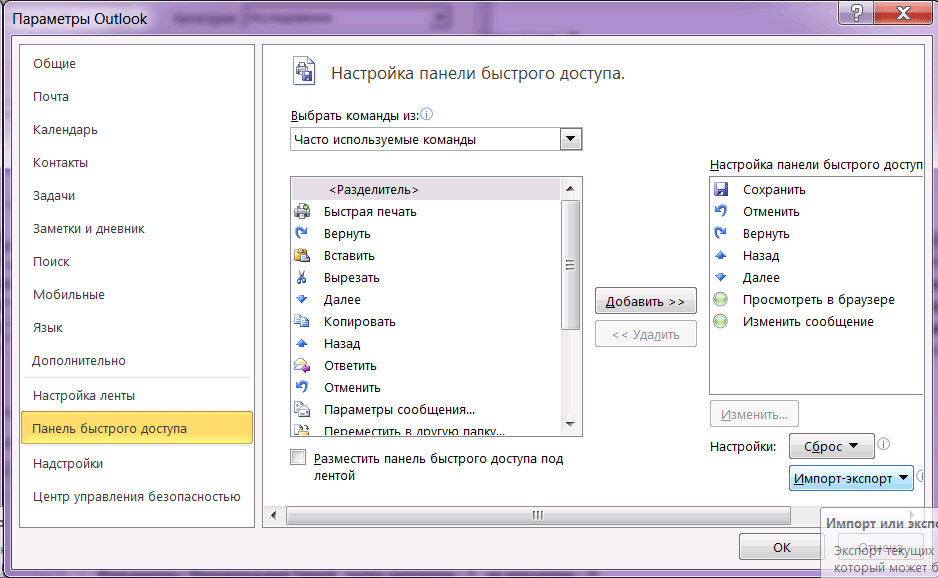Click the Reply envelope icon
The image size is (938, 578).
point(302,366)
